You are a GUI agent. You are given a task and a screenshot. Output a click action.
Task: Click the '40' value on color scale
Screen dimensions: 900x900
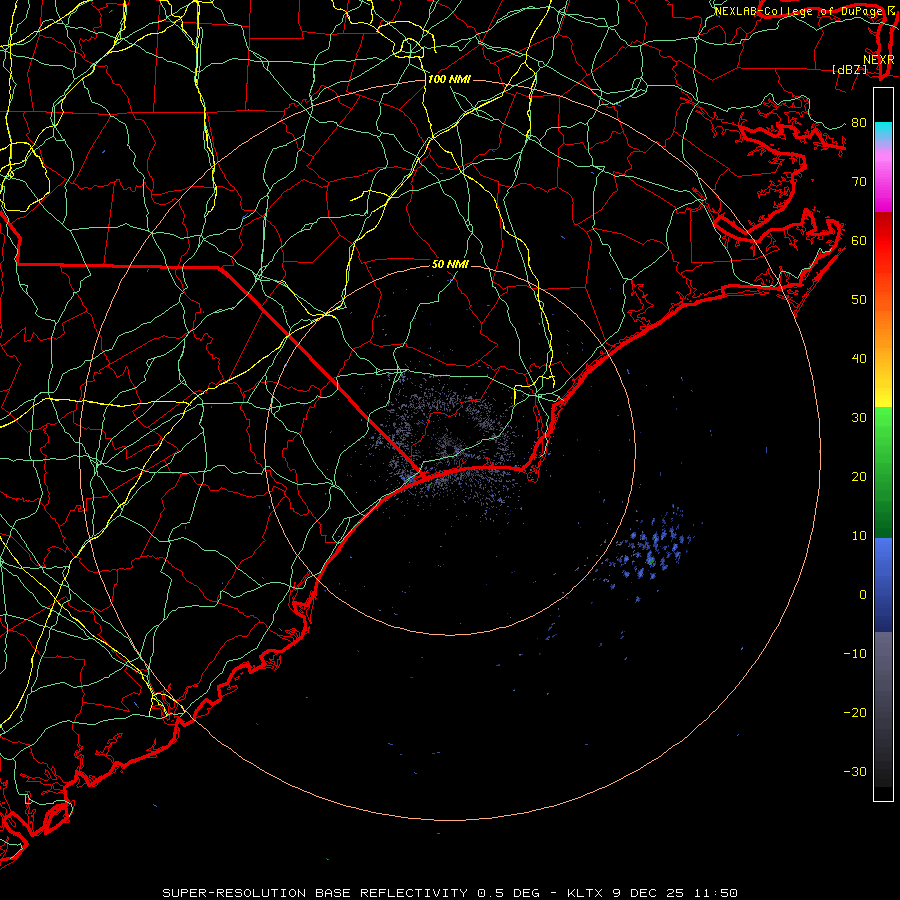tap(859, 359)
